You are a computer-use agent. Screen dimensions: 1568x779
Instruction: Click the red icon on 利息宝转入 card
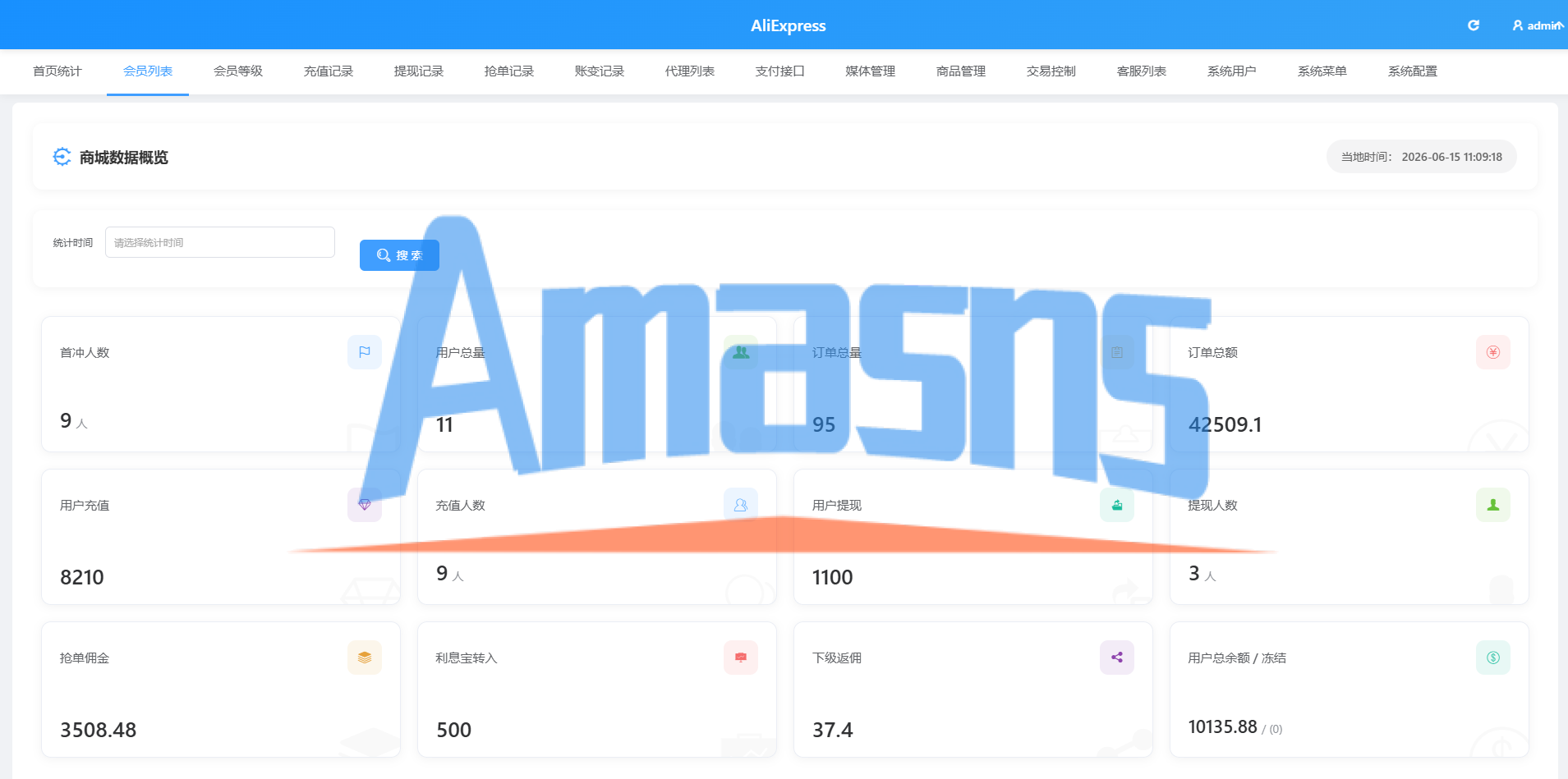[741, 658]
